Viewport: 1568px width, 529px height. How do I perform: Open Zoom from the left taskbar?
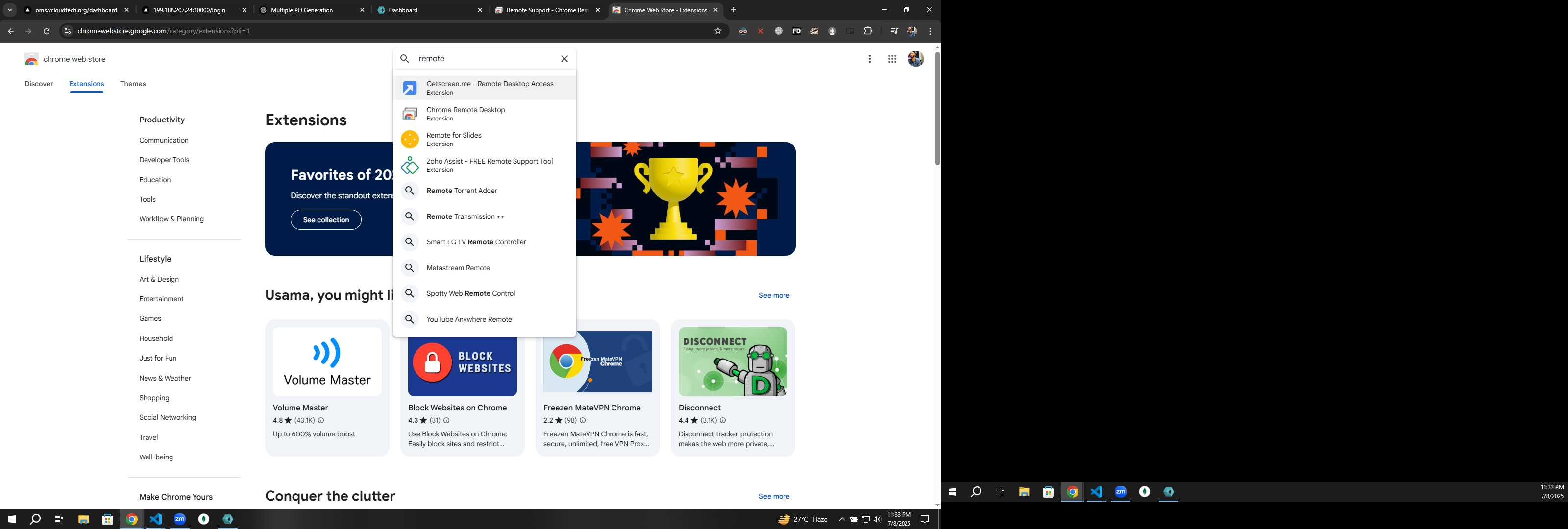tap(179, 519)
